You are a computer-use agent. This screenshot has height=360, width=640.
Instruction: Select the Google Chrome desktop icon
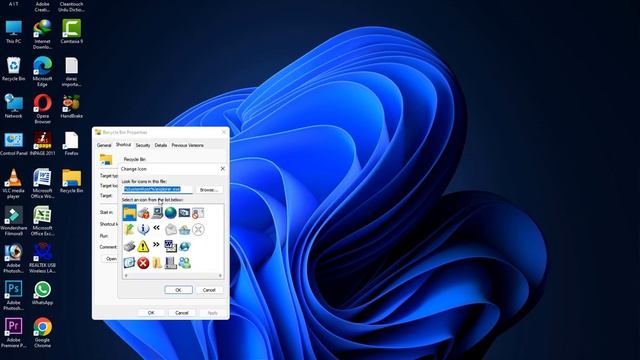[42, 333]
